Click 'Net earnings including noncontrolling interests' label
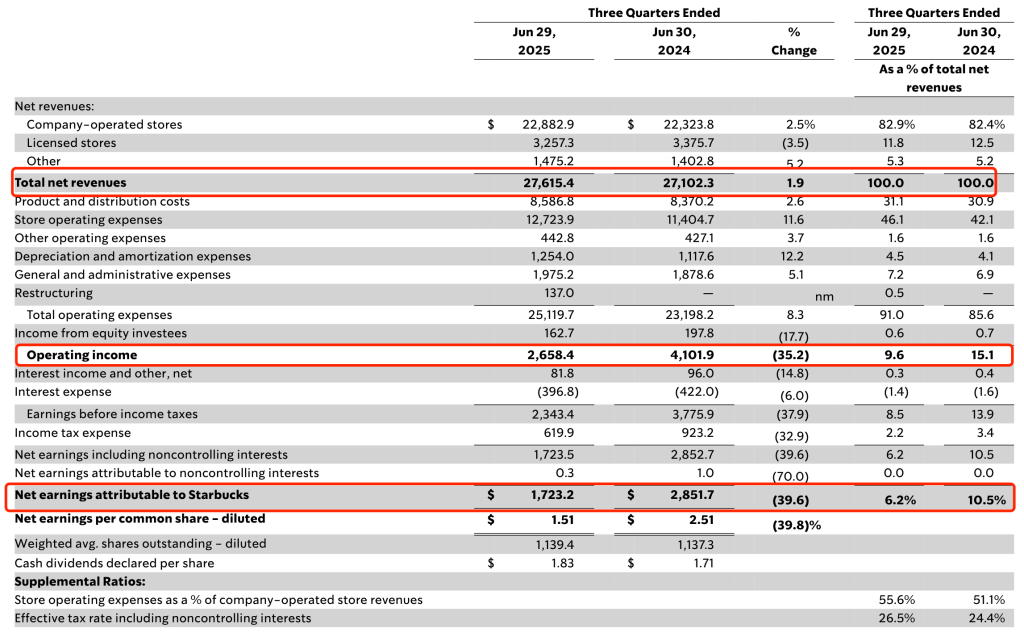This screenshot has width=1024, height=637. coord(151,454)
